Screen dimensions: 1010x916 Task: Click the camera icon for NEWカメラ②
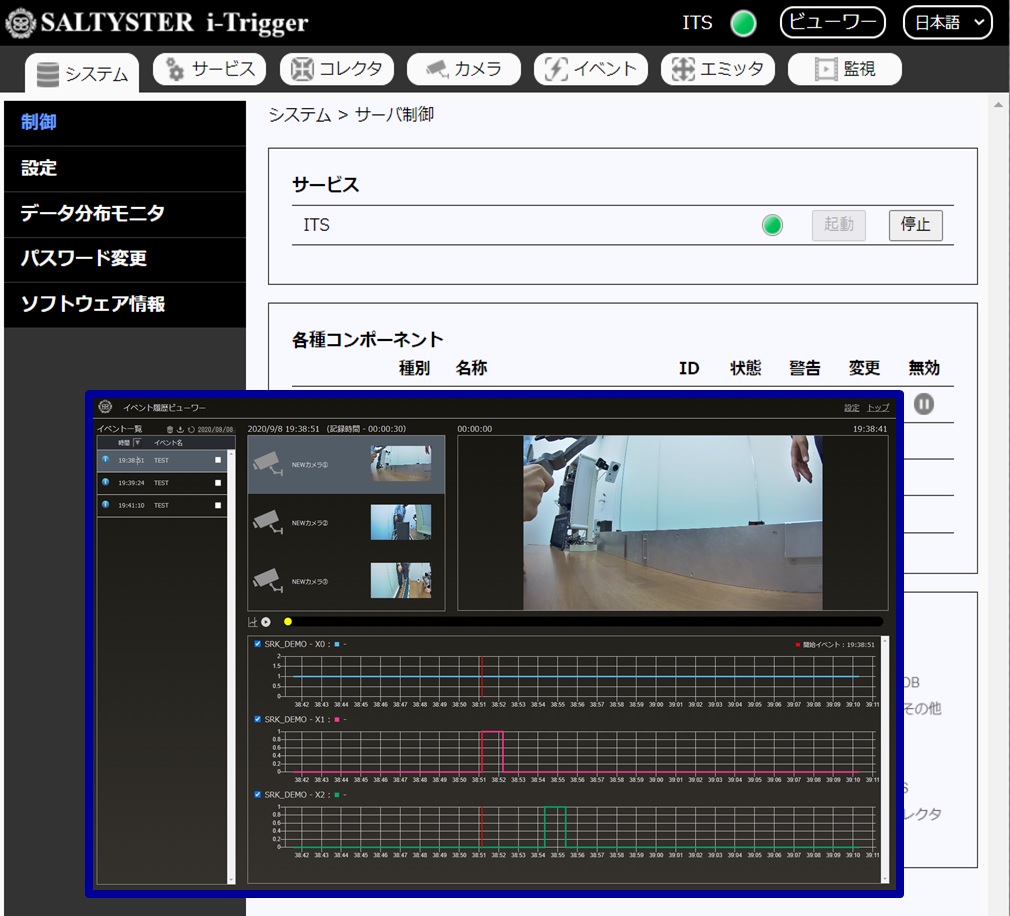pos(266,521)
